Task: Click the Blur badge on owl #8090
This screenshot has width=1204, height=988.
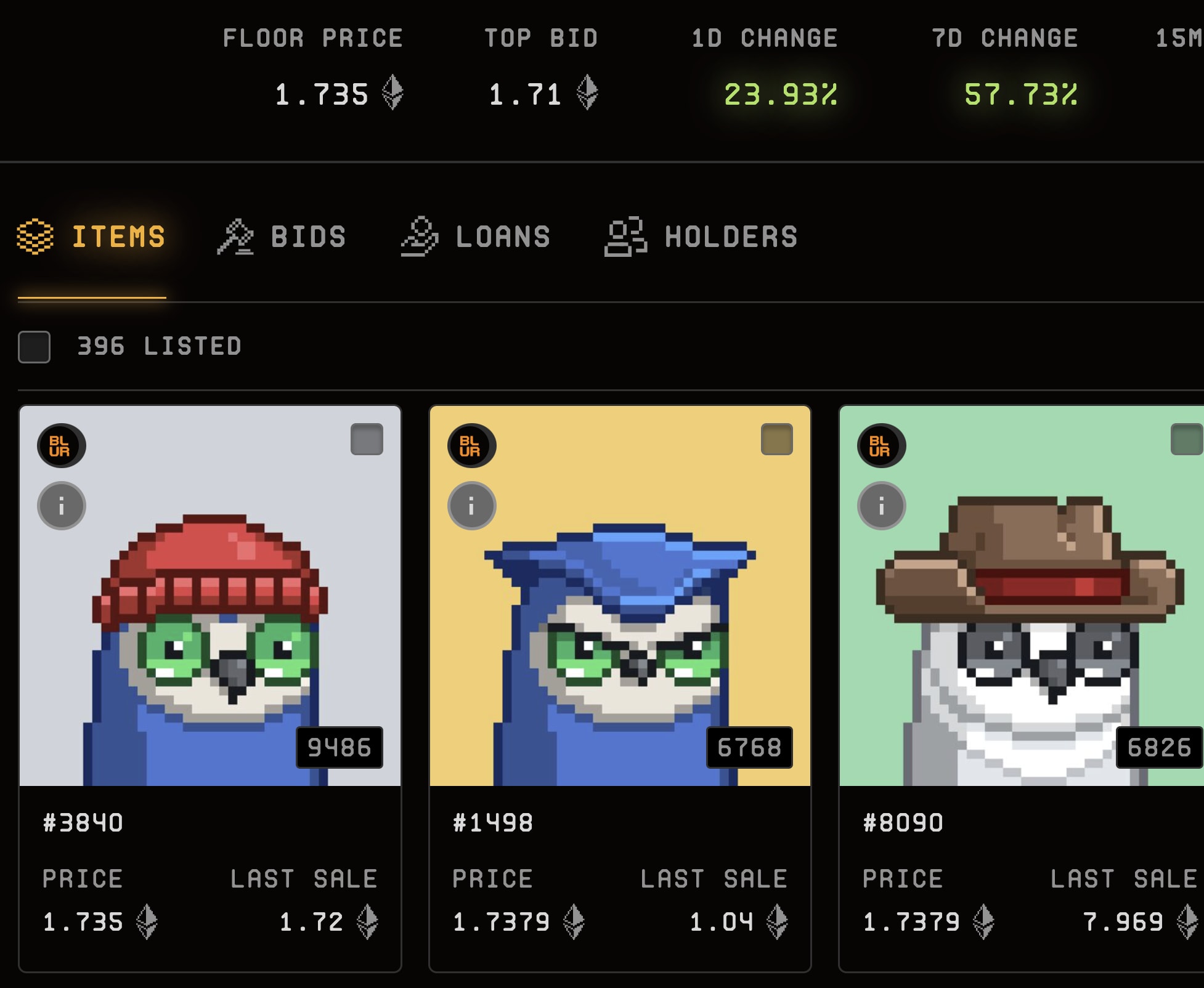Action: 881,445
